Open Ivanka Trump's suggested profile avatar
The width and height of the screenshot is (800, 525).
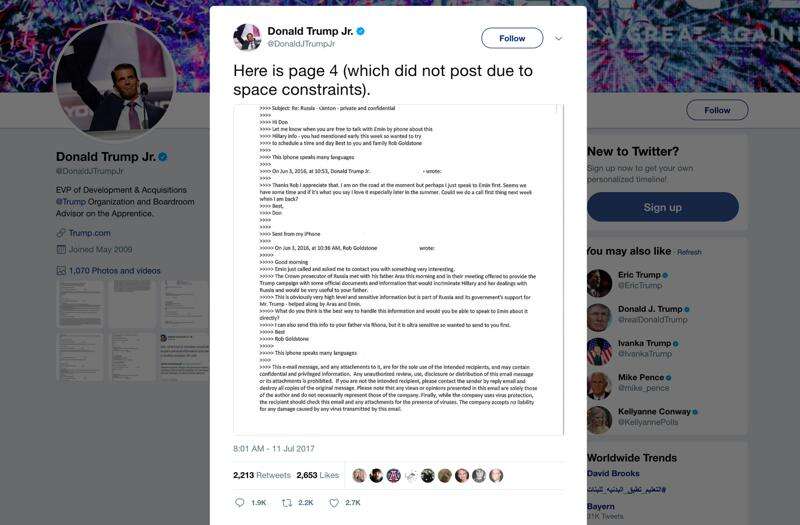pyautogui.click(x=599, y=352)
